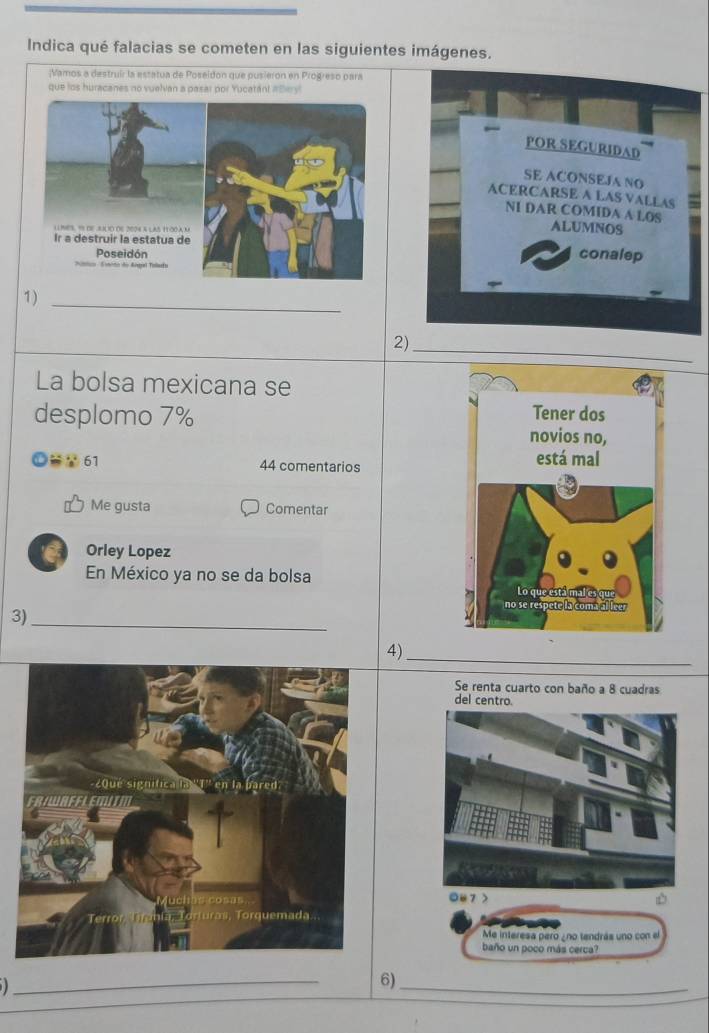This screenshot has width=709, height=1033.
Task: Click Orley Lopez's profile picture
Action: click(47, 552)
